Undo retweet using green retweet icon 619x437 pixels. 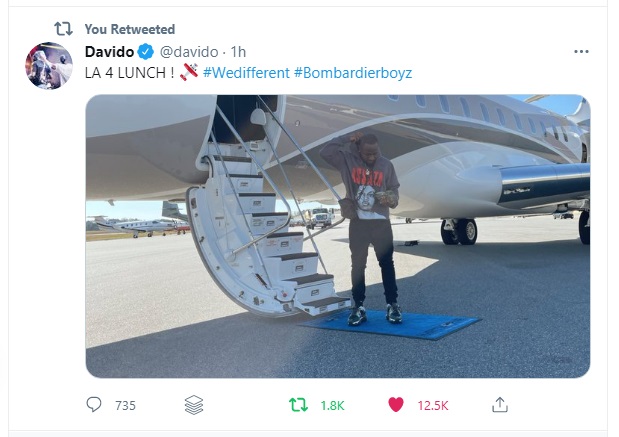point(298,405)
